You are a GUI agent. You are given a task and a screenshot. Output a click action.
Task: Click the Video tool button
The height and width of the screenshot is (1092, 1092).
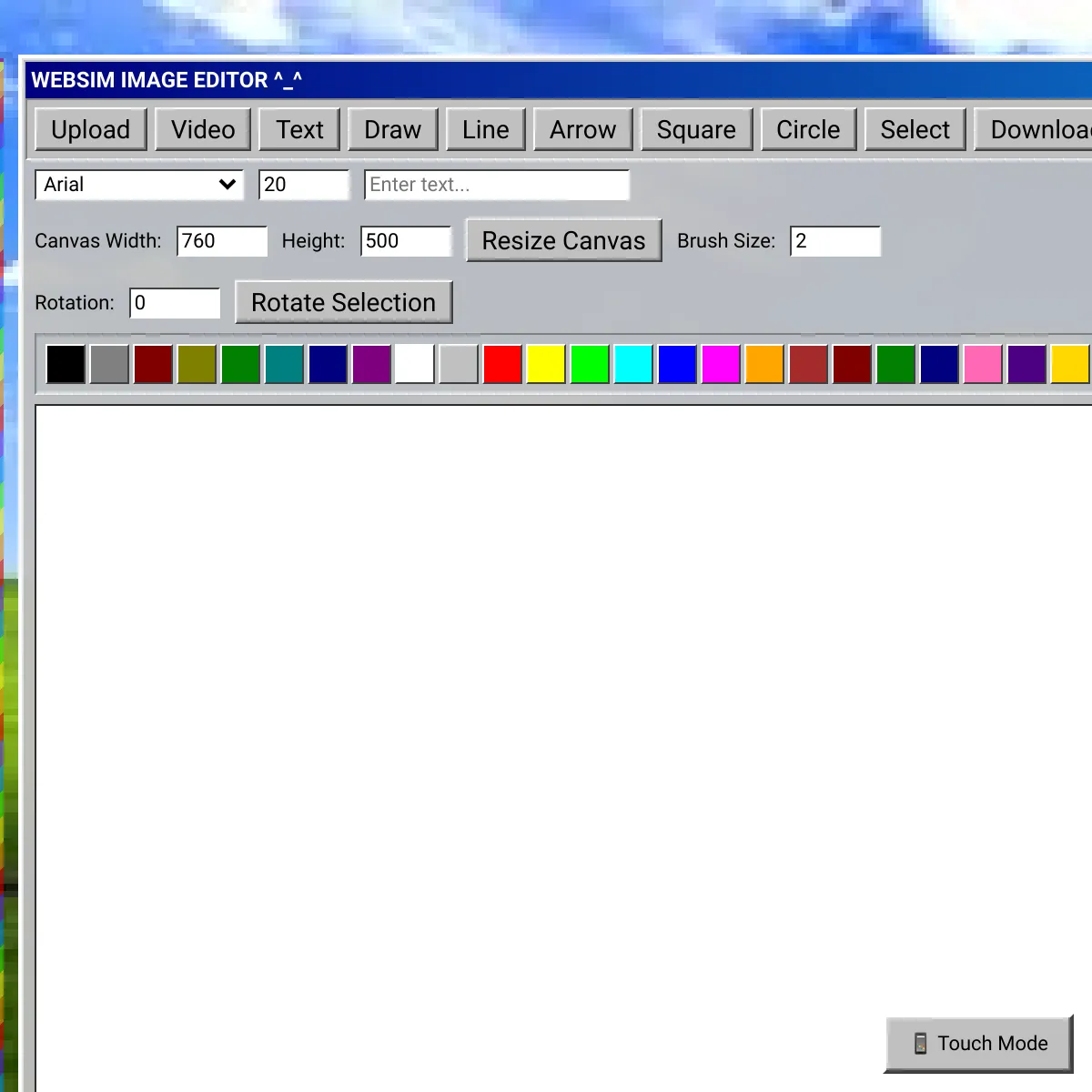pos(203,128)
